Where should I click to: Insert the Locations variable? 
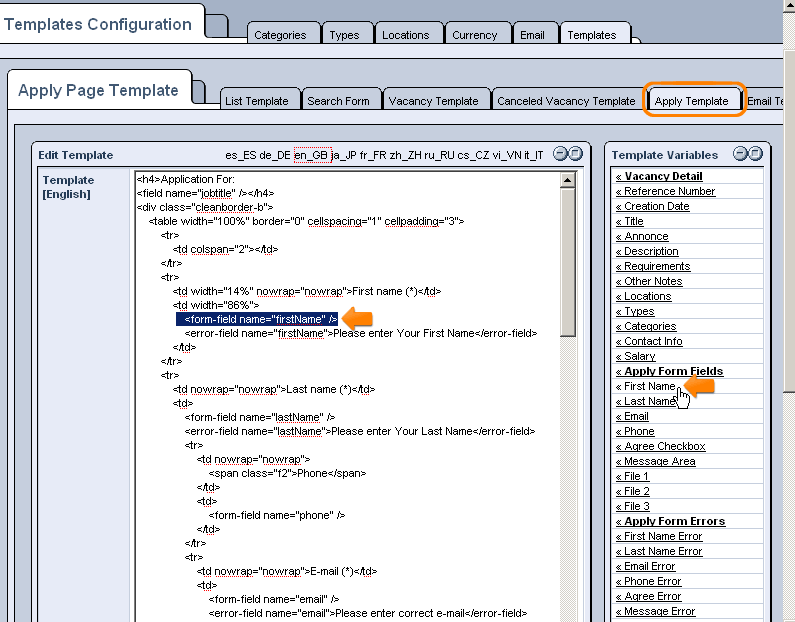pos(643,296)
